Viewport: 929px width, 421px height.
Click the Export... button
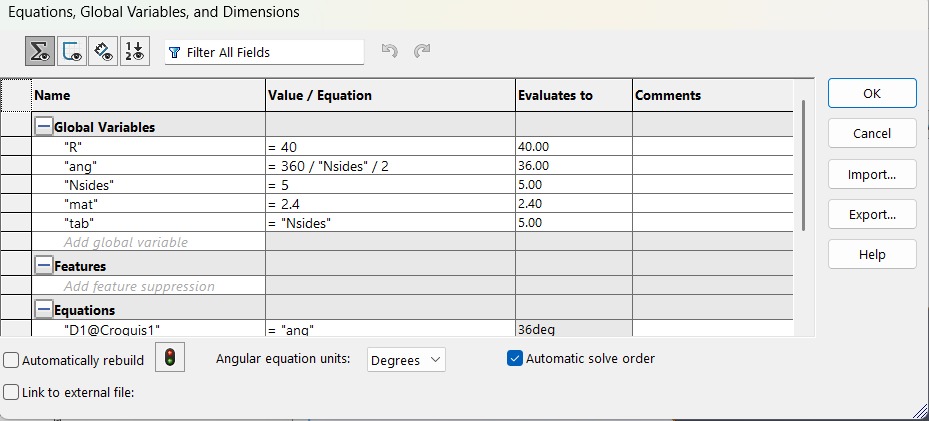coord(872,214)
